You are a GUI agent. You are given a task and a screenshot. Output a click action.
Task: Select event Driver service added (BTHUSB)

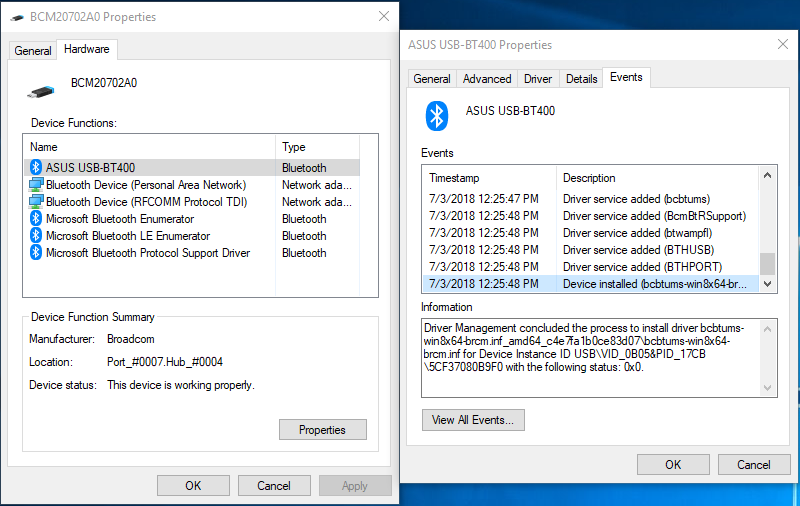click(x=591, y=249)
